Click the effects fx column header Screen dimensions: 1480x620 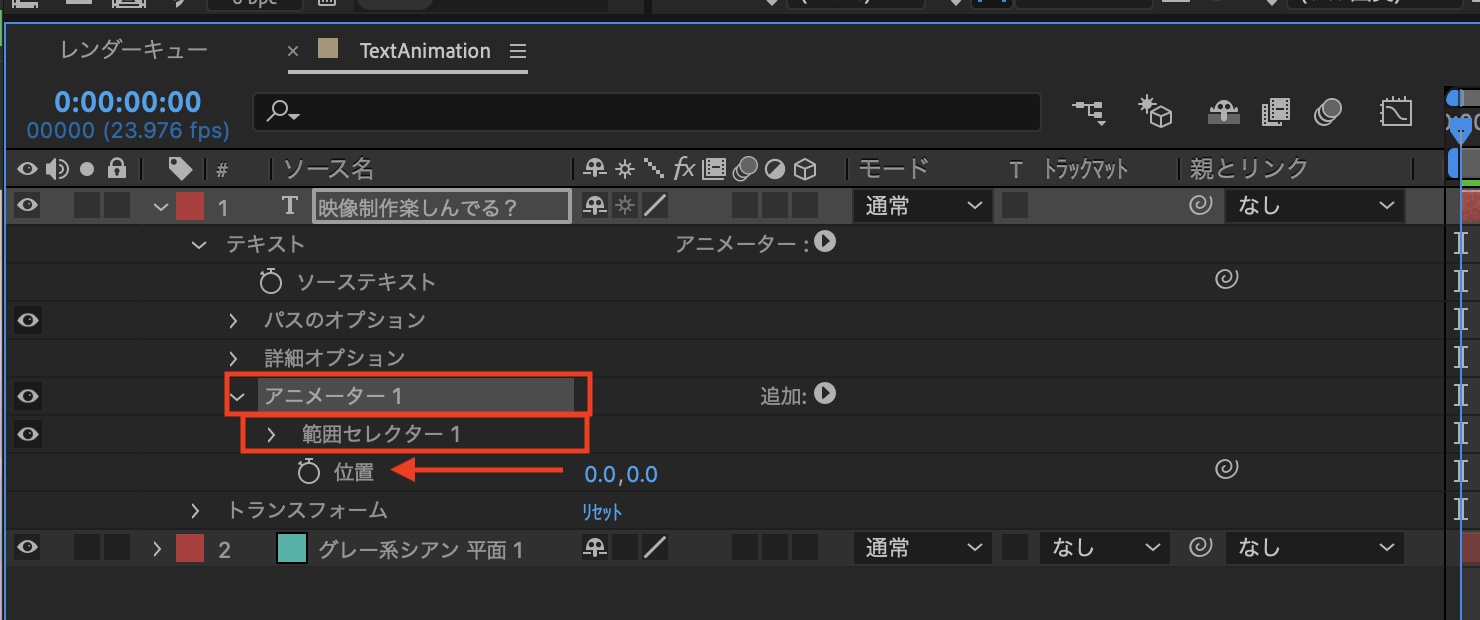click(684, 168)
